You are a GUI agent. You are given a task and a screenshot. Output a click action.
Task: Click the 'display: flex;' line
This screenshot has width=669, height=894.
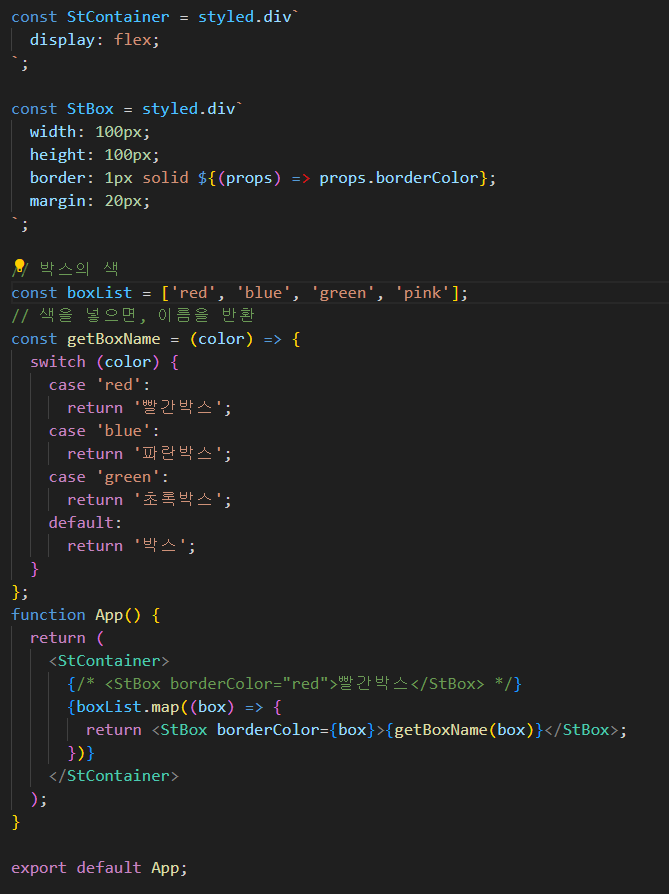(x=94, y=40)
